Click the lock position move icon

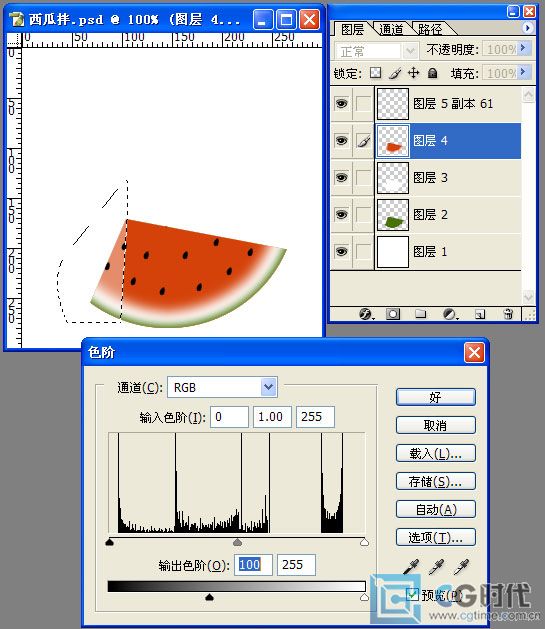click(413, 73)
